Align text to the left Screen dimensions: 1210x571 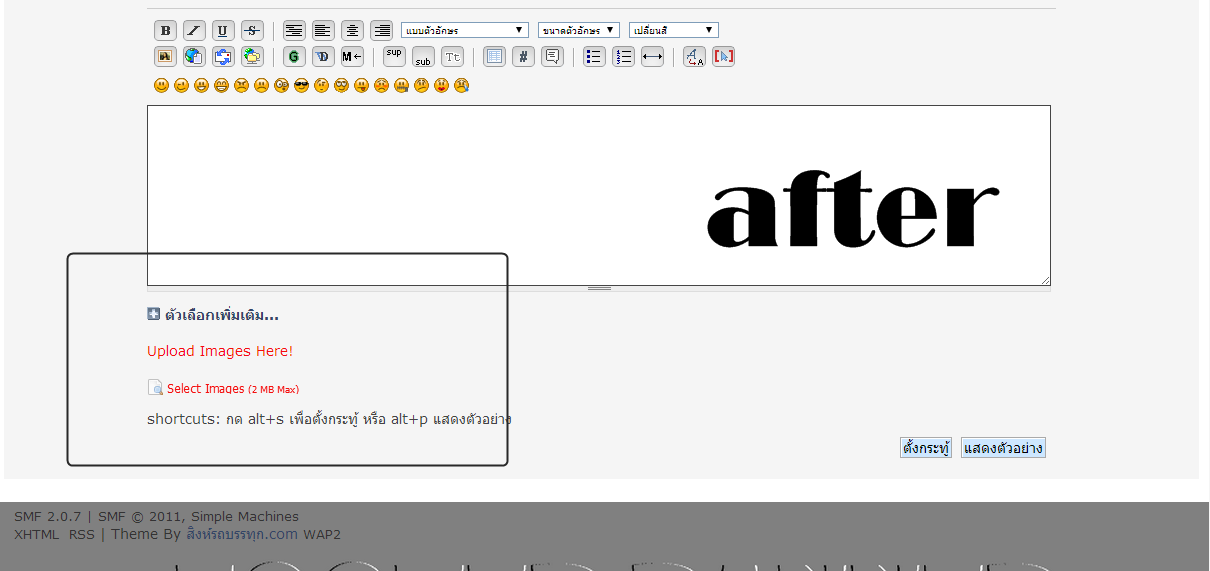[x=323, y=30]
